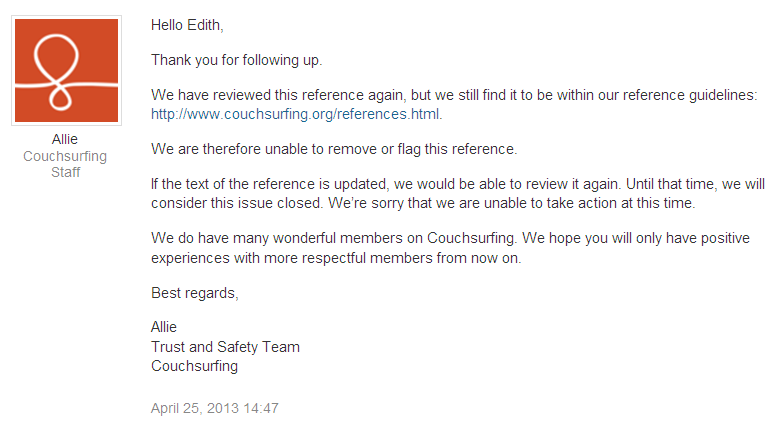Click the April 25, 2013 14:47 timestamp
This screenshot has height=438, width=784.
(x=214, y=408)
